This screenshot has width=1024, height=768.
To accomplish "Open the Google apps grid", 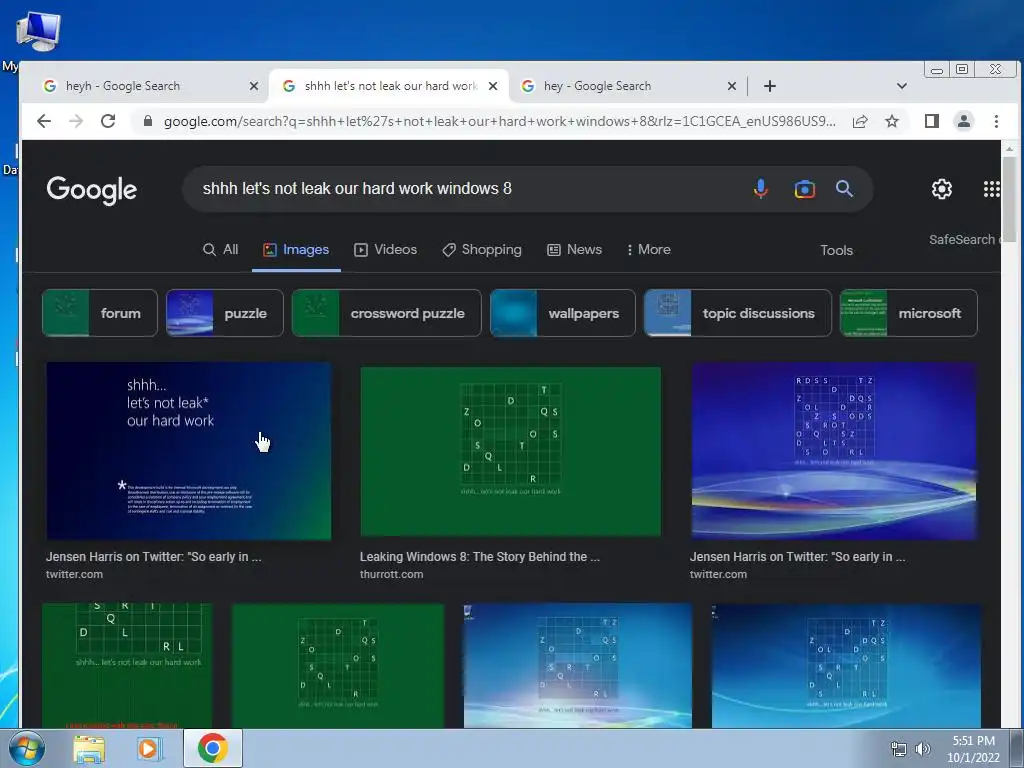I will tap(991, 189).
